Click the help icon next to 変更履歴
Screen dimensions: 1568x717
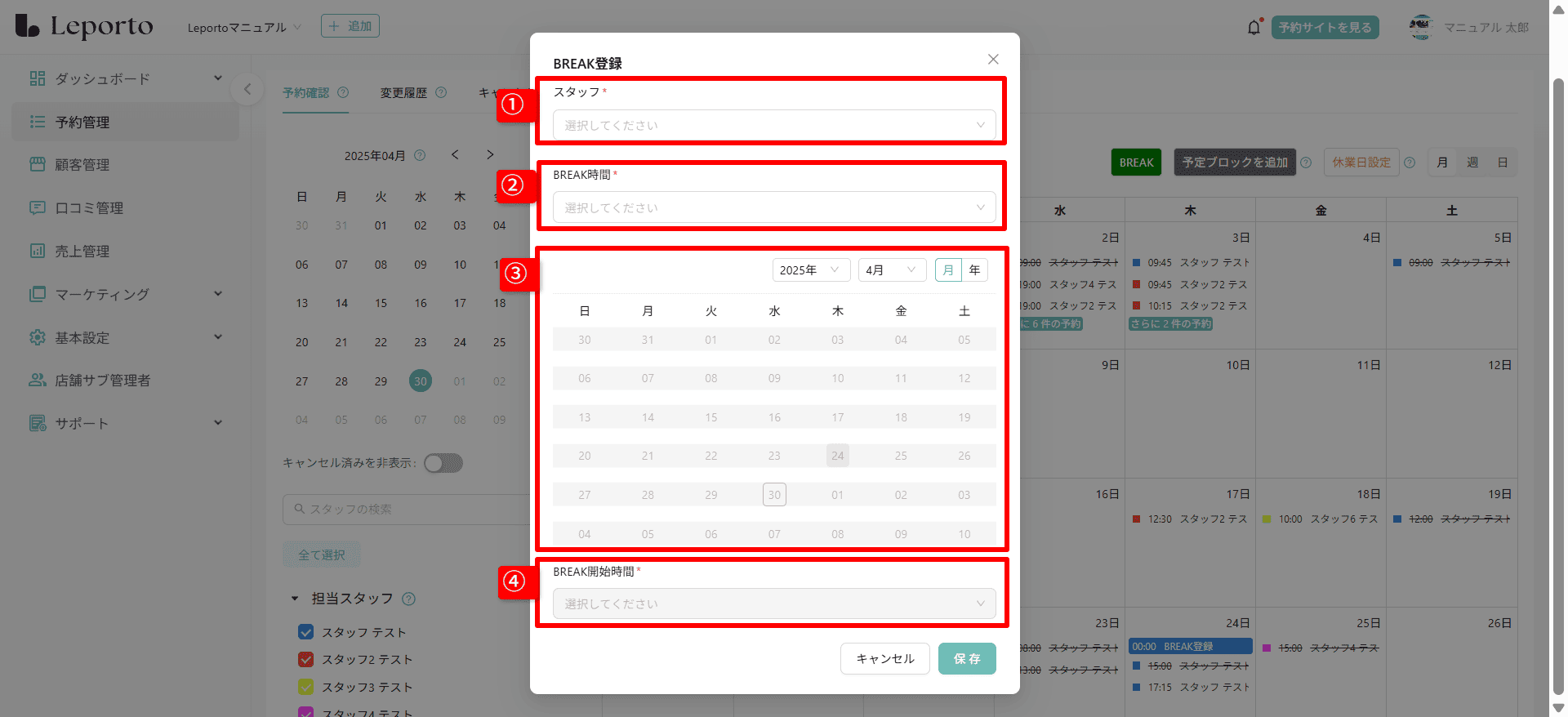coord(441,92)
